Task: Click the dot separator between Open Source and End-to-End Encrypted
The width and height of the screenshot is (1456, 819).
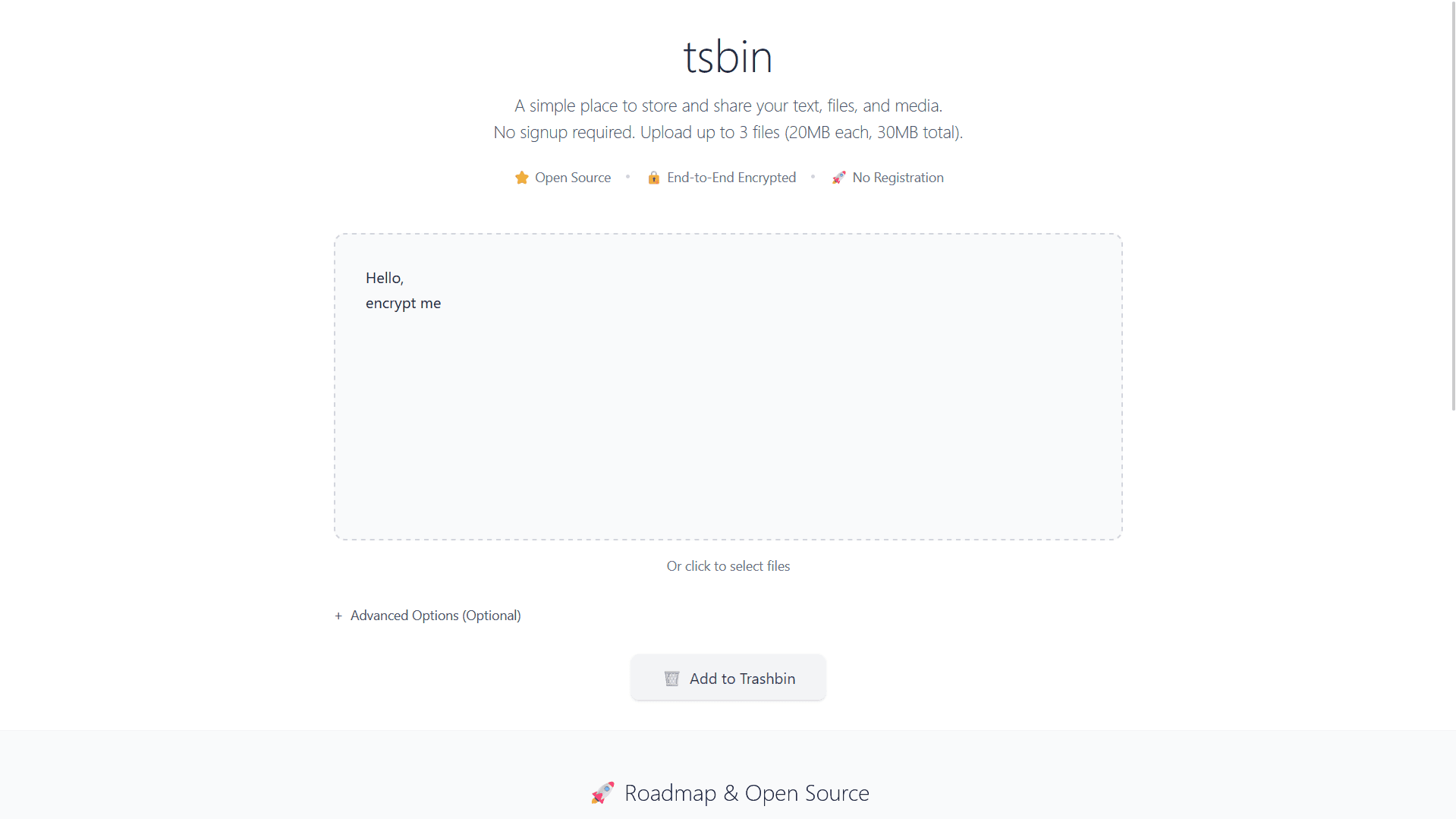Action: tap(628, 178)
